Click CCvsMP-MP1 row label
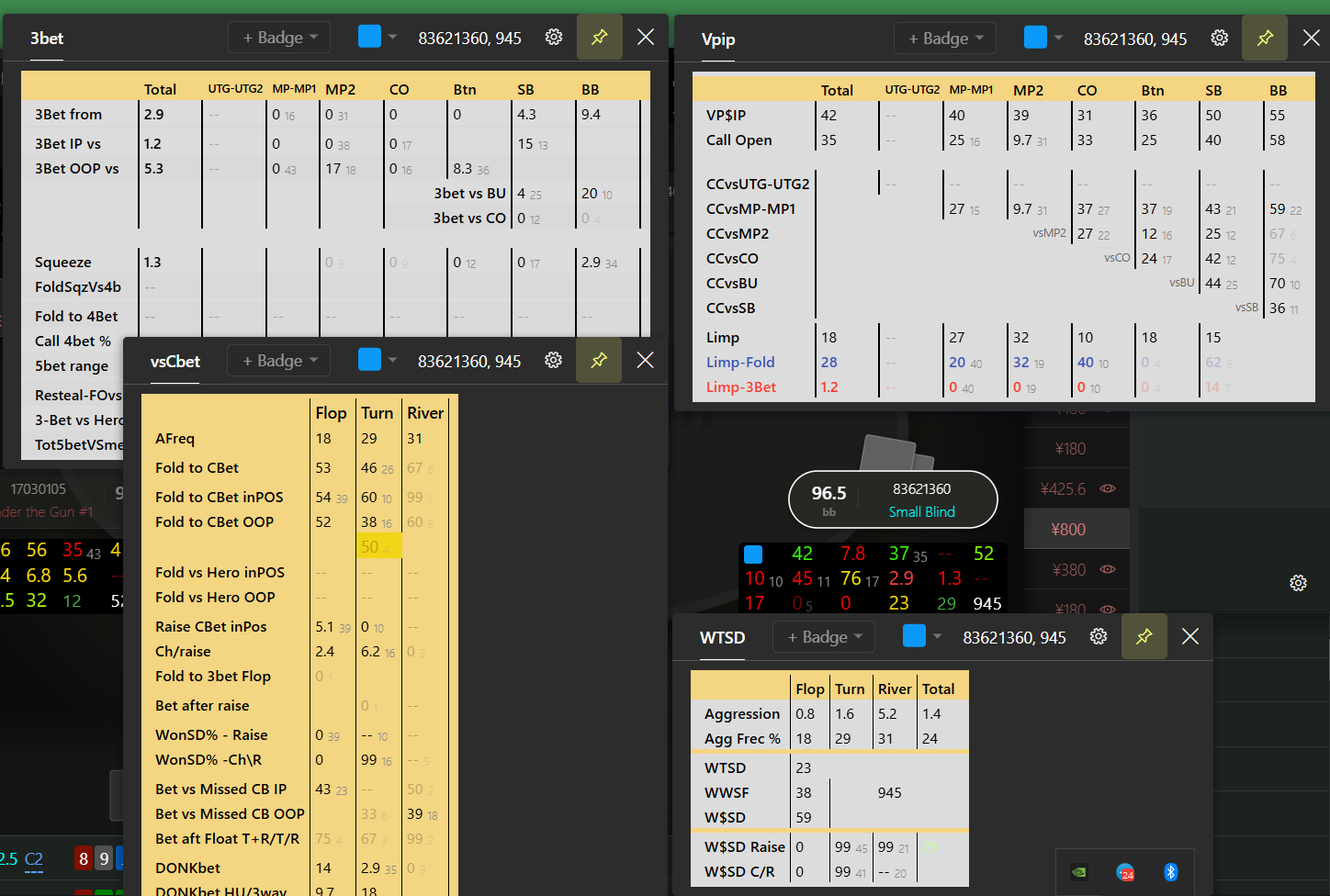Viewport: 1330px width, 896px height. point(750,208)
